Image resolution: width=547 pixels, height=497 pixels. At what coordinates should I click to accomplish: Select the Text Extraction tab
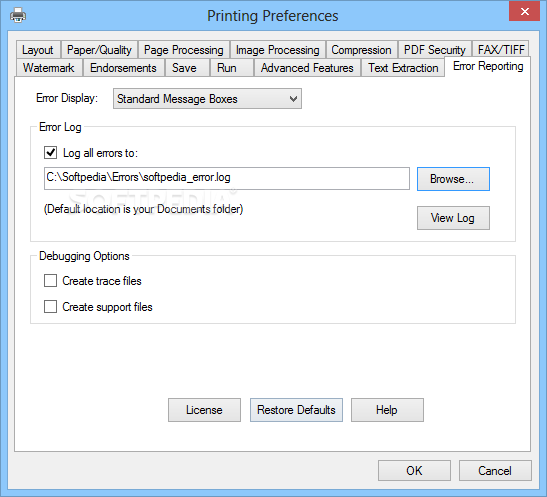click(x=403, y=68)
